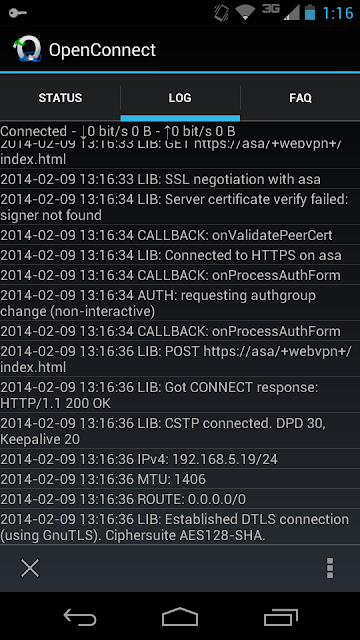The image size is (360, 640).
Task: Tap the Connected bit rate status line
Action: pyautogui.click(x=118, y=131)
